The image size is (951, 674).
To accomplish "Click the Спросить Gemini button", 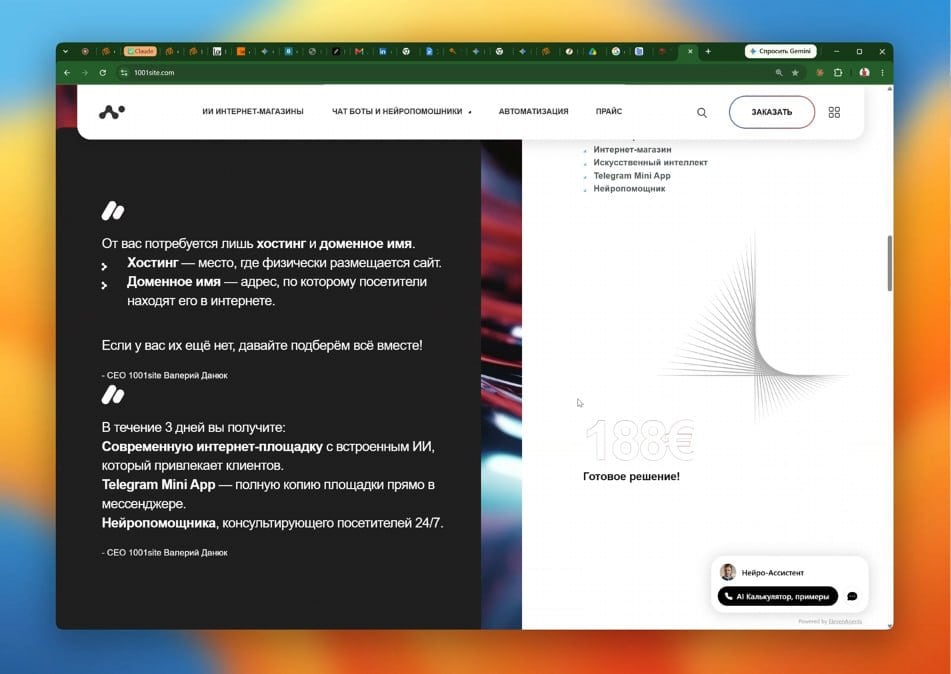I will click(x=781, y=52).
